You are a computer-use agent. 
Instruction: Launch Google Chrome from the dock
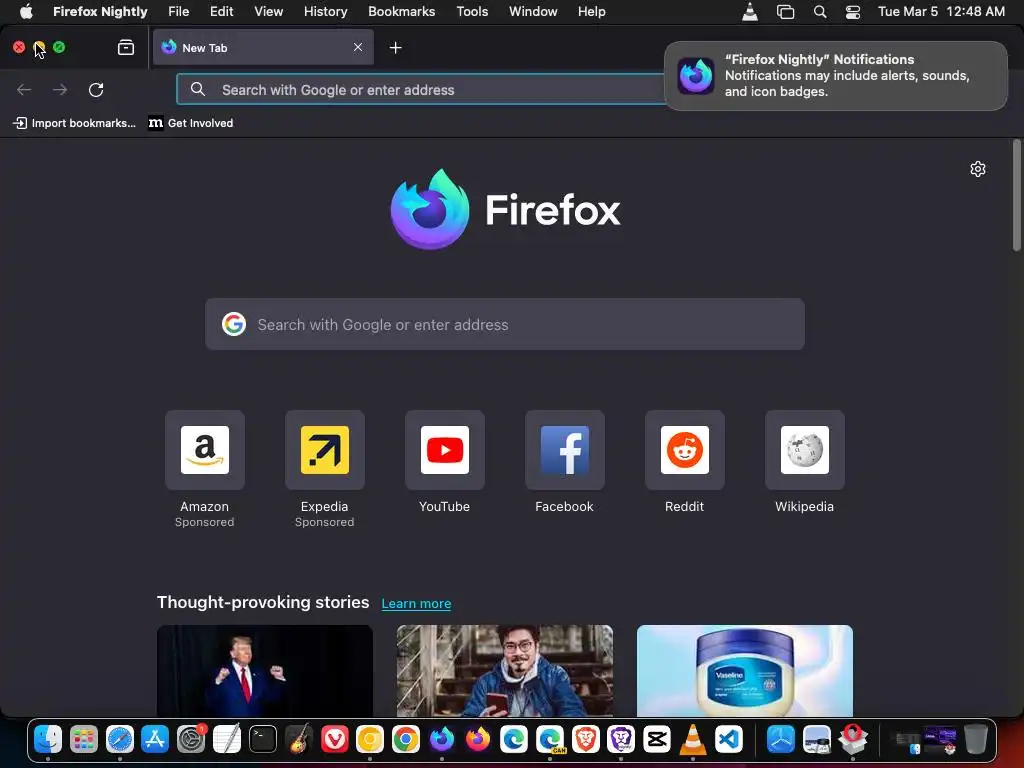(406, 739)
